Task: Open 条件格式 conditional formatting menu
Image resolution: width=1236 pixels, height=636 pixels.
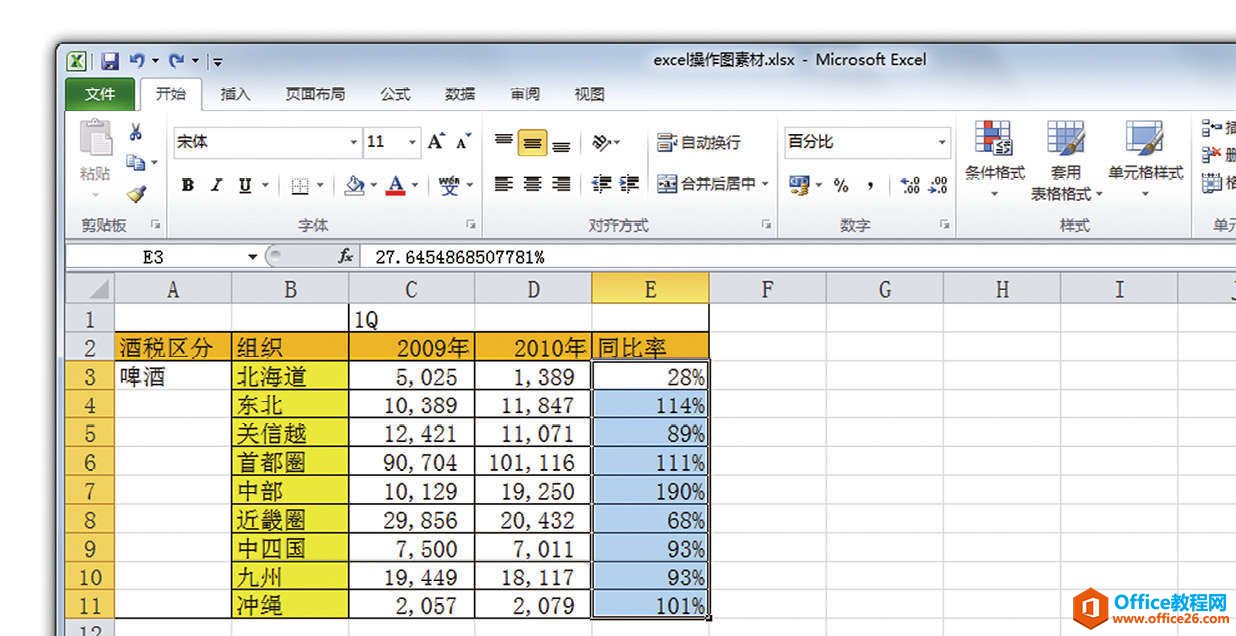Action: click(x=994, y=159)
